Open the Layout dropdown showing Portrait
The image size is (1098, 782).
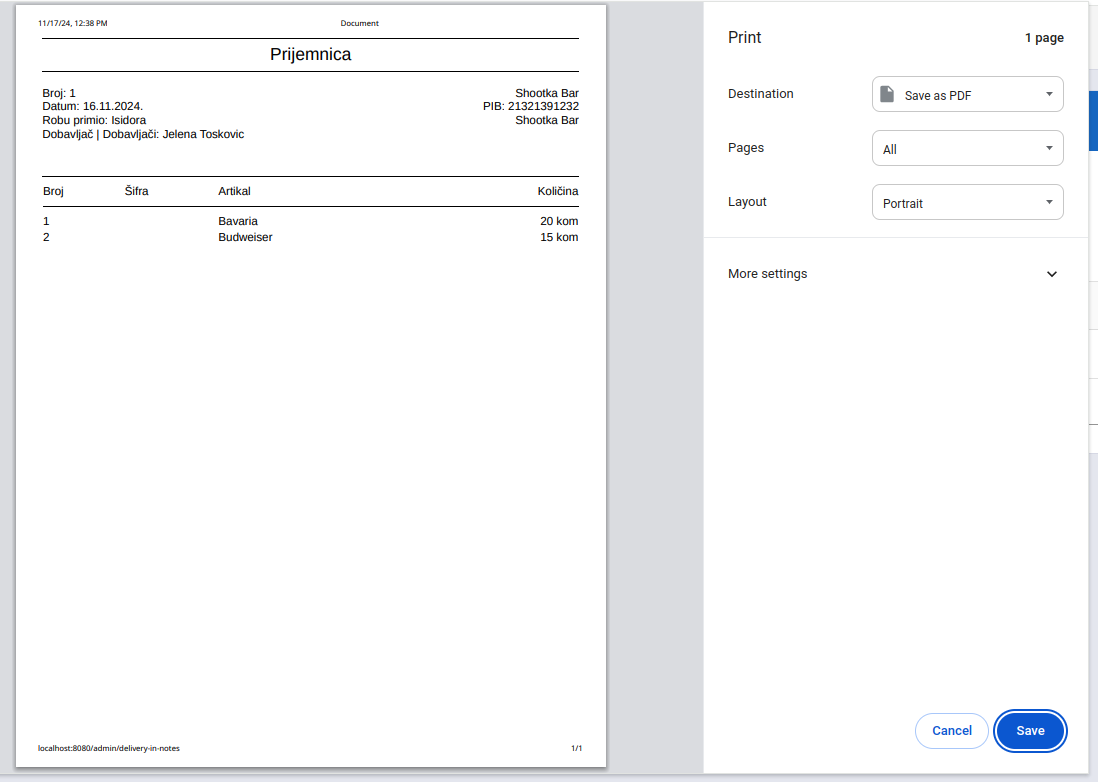967,202
